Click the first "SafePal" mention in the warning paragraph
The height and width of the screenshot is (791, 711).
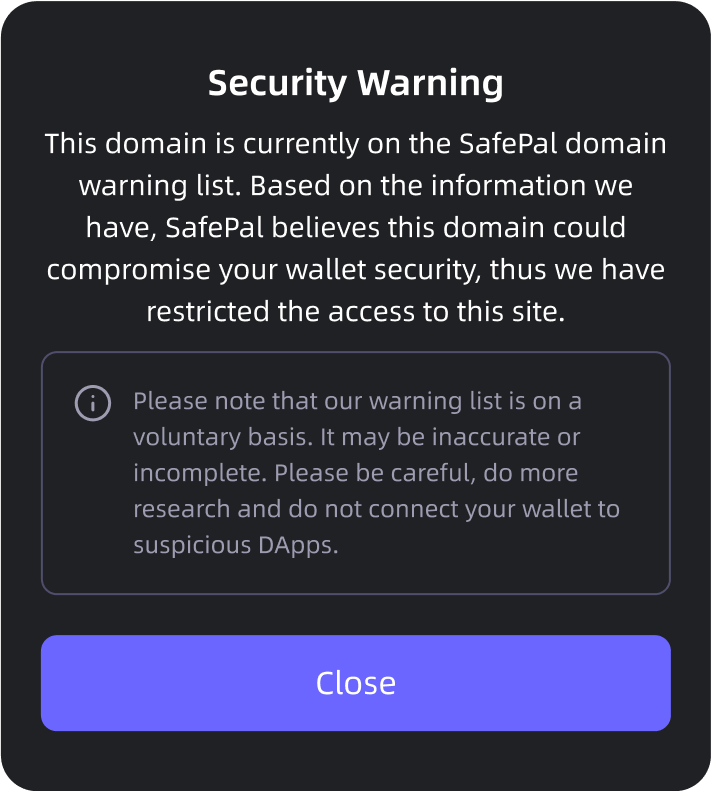pyautogui.click(x=508, y=143)
